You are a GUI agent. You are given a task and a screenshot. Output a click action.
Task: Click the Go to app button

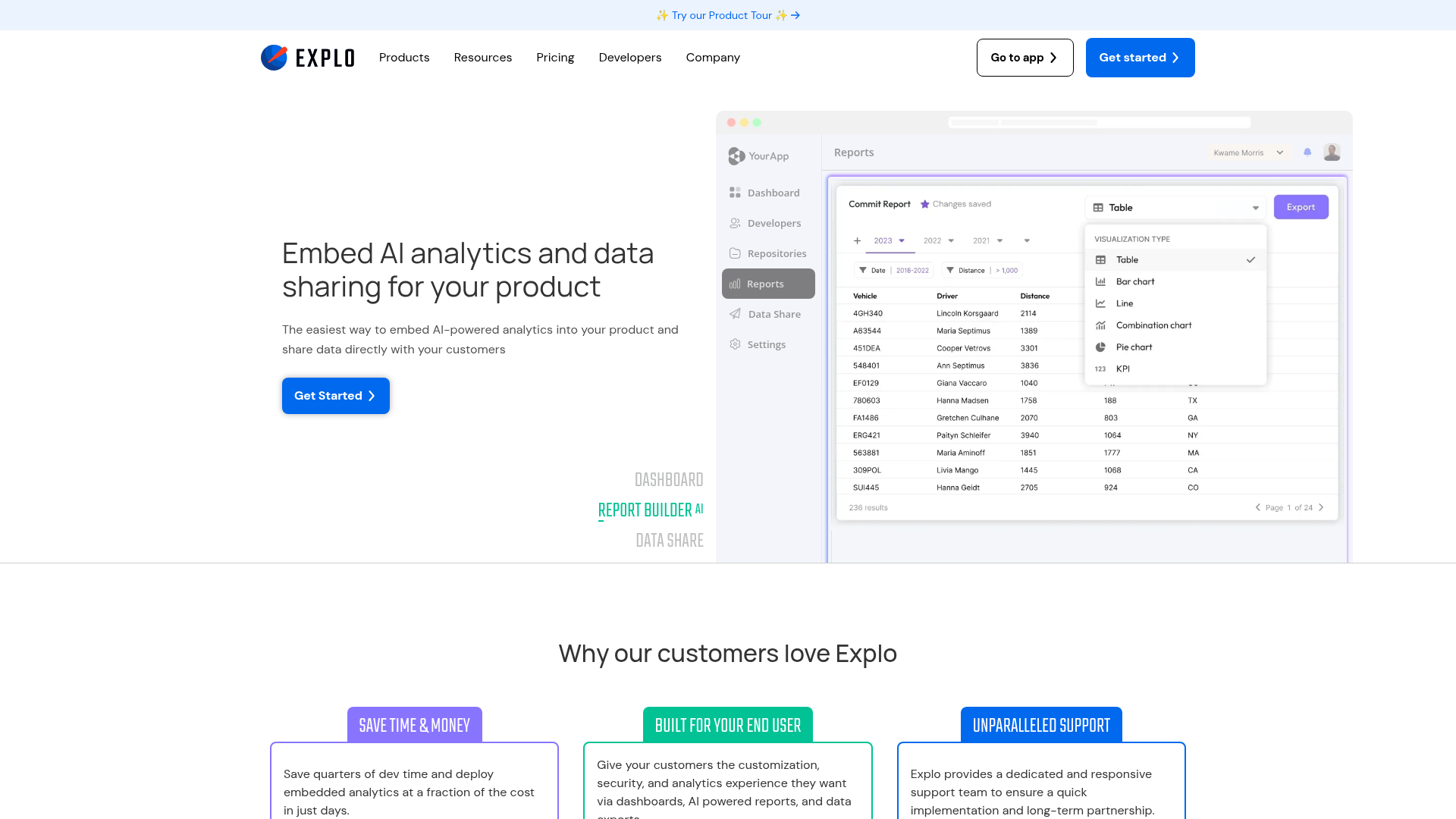tap(1025, 58)
